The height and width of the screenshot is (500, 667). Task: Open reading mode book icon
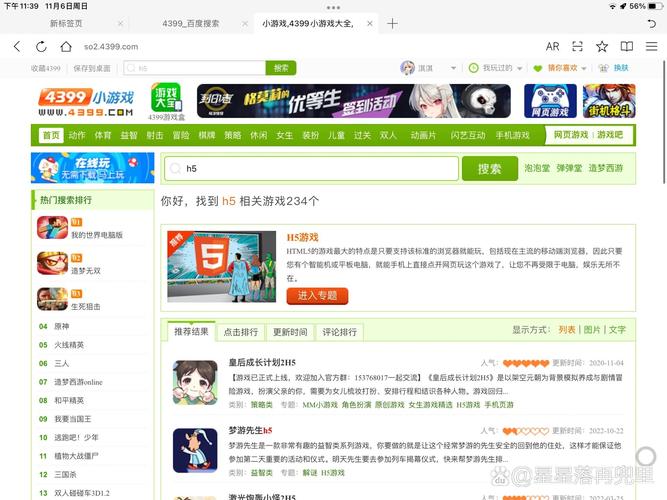coord(627,46)
